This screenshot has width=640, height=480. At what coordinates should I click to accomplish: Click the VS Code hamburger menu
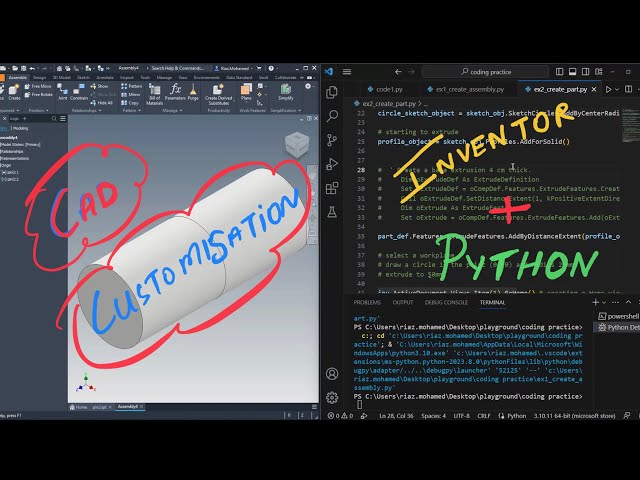point(347,72)
